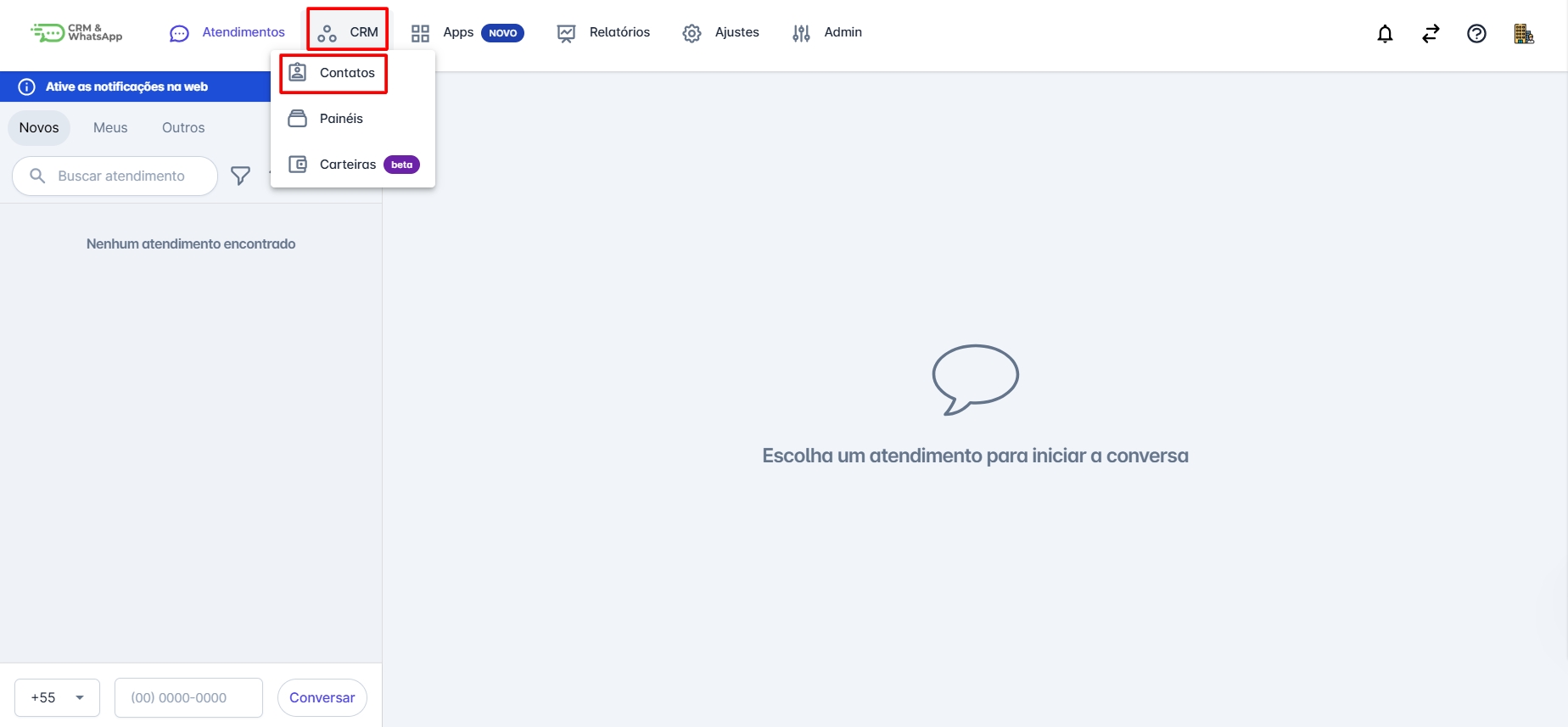Screen dimensions: 1568x727
Task: Click the phone number input field
Action: (x=188, y=697)
